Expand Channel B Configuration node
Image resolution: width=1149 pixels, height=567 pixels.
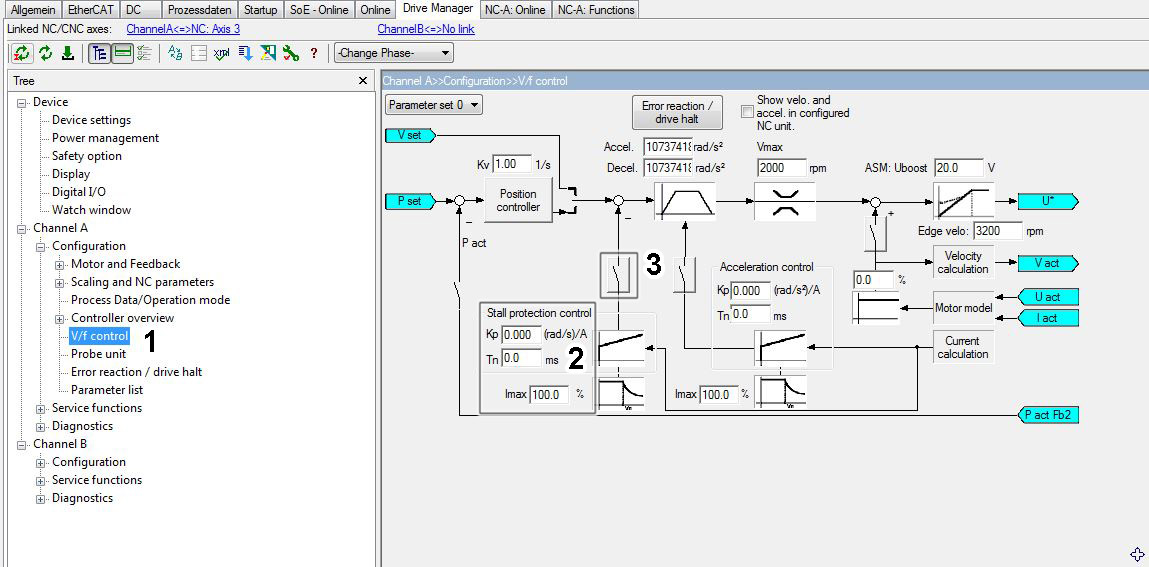tap(41, 463)
